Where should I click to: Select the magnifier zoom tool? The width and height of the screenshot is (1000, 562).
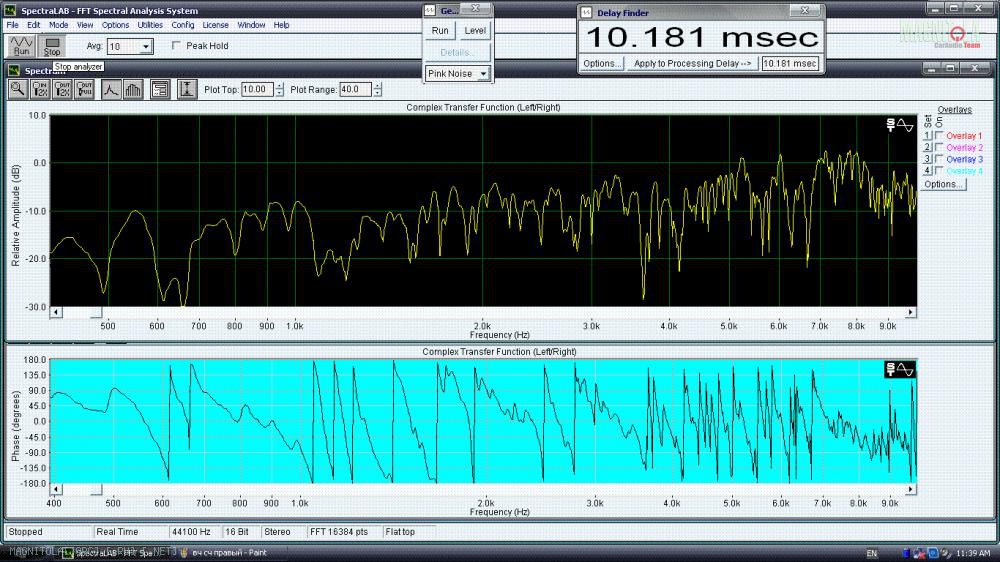point(17,89)
